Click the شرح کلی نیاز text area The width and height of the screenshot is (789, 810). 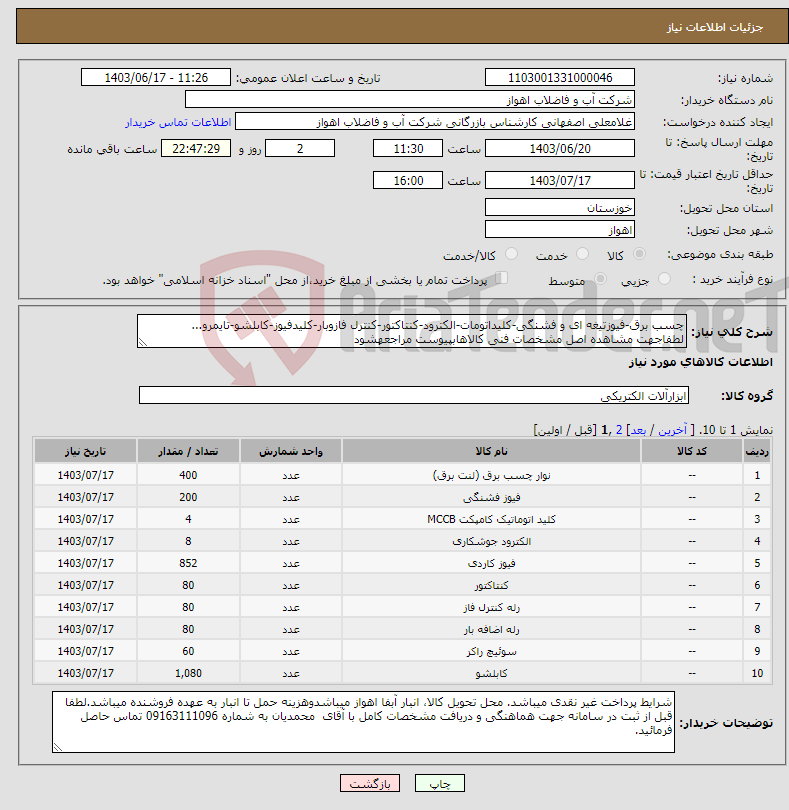pos(412,332)
